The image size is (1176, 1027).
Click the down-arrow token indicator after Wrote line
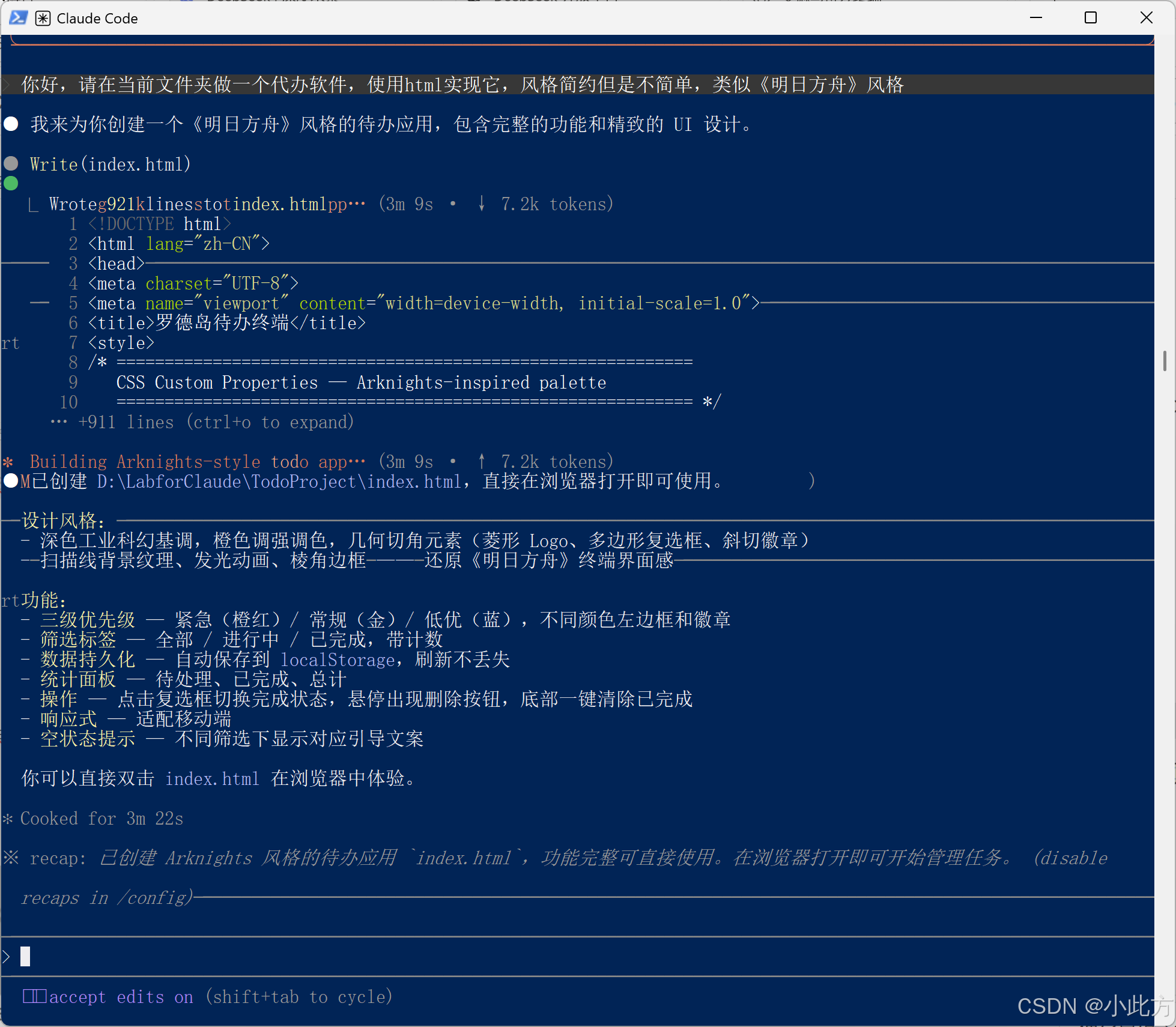point(482,204)
